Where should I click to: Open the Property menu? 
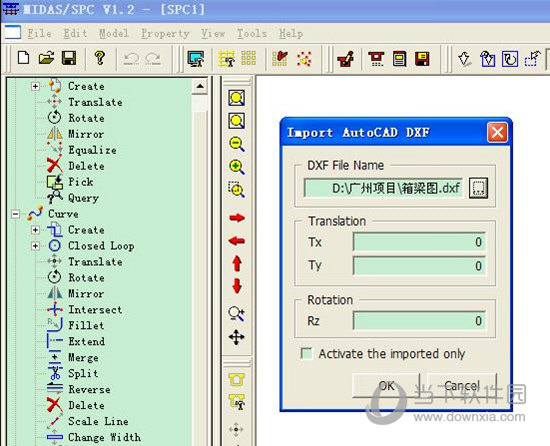tap(165, 34)
